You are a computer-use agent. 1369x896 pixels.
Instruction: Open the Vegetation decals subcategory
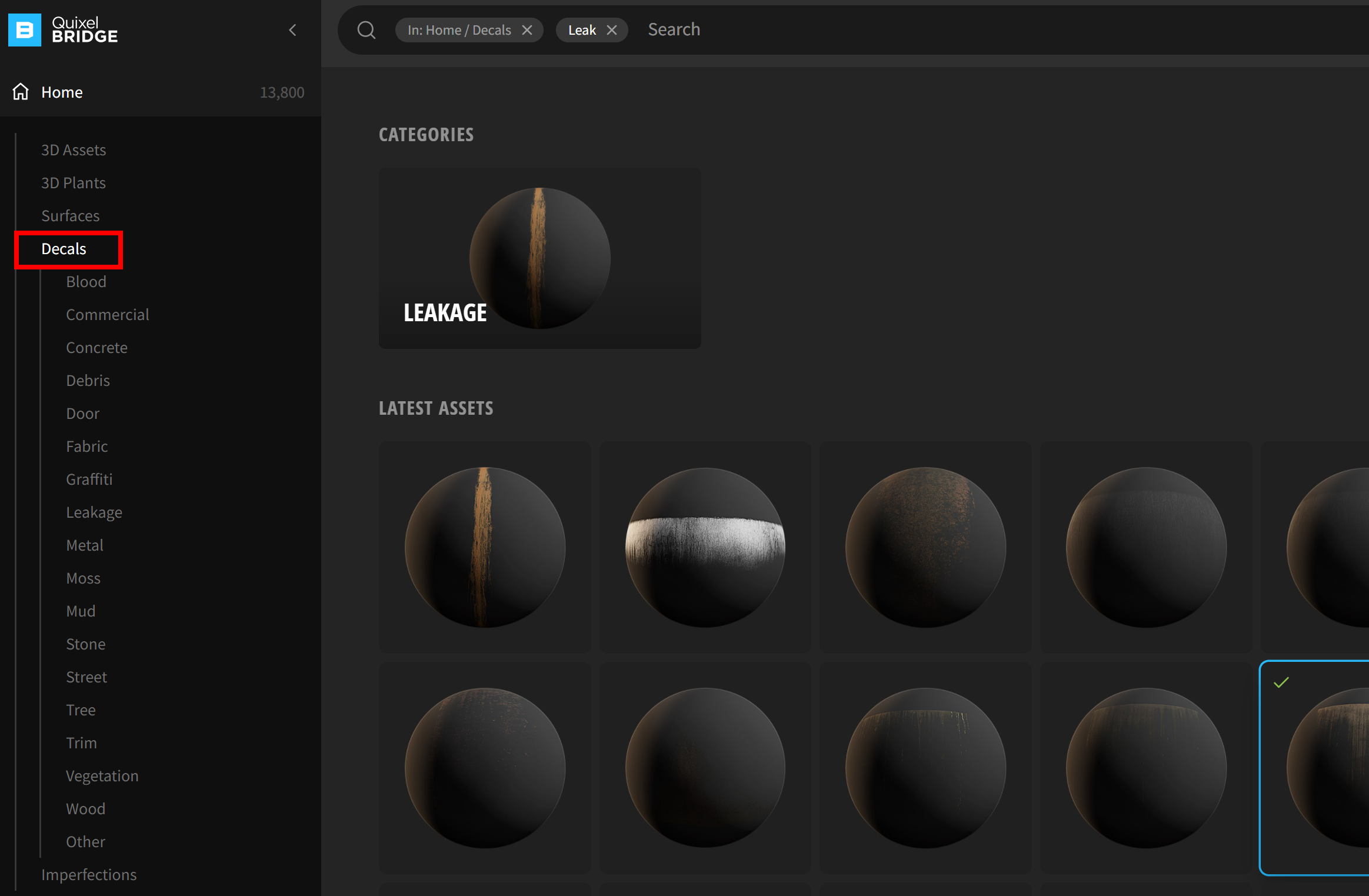(x=102, y=776)
